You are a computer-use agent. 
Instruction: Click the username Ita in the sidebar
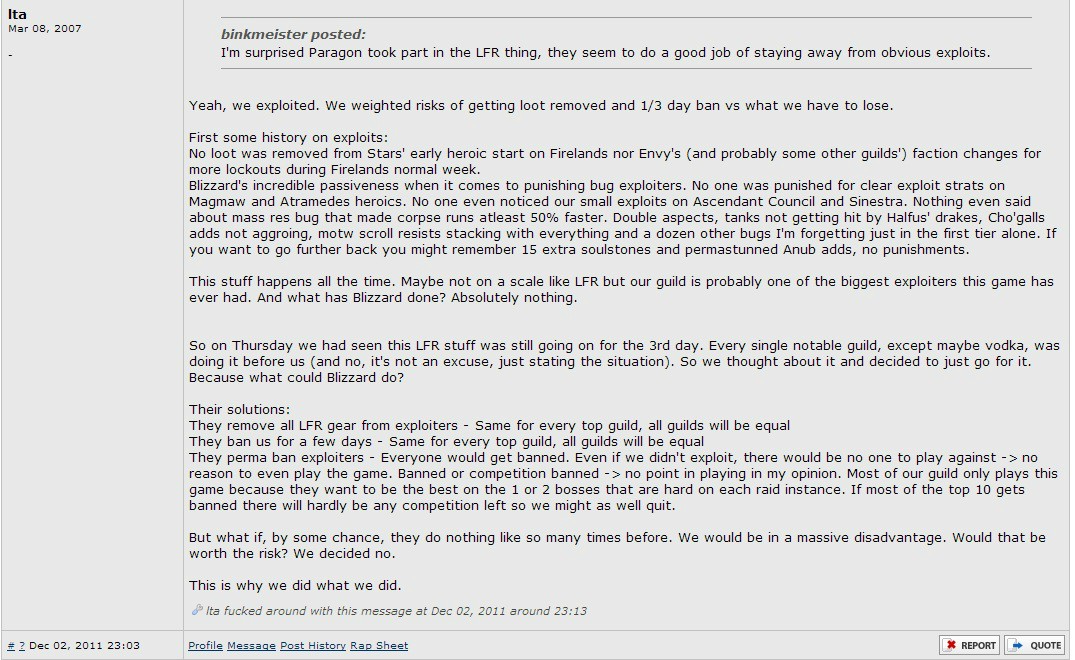click(17, 14)
